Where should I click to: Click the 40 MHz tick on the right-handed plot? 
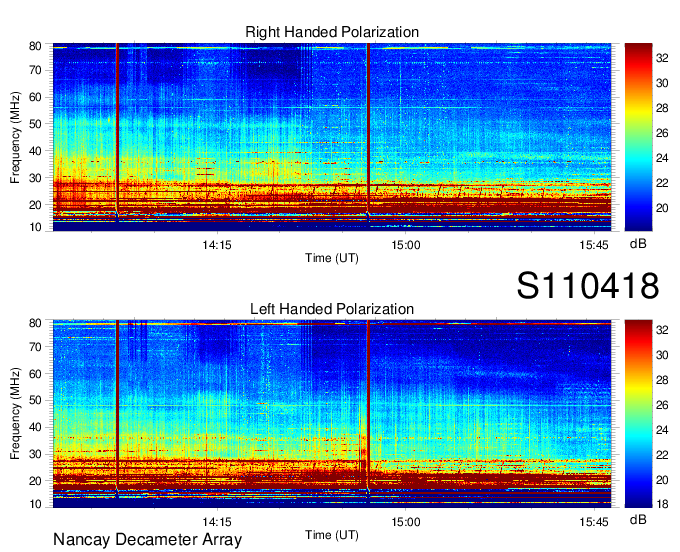coord(35,151)
